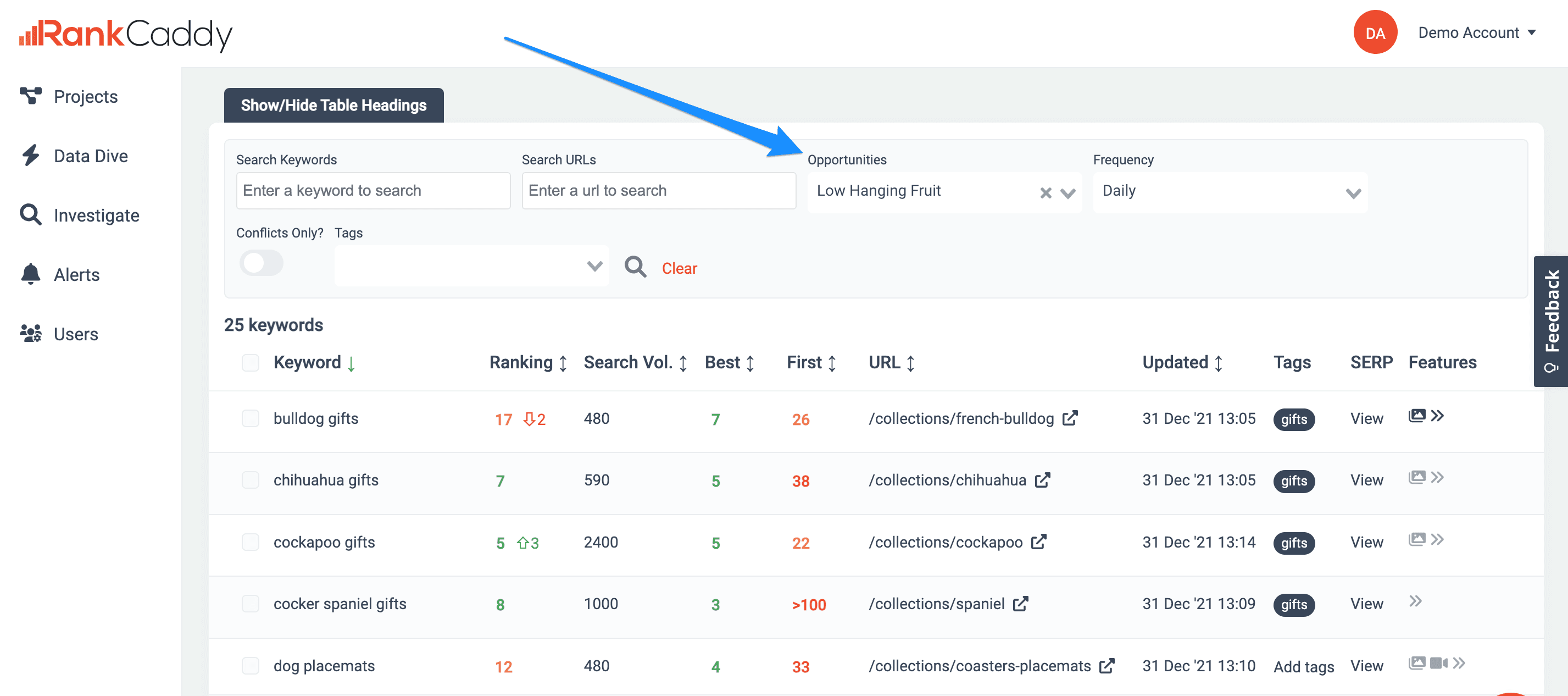Tick the select-all checkbox in table header
Viewport: 1568px width, 696px height.
click(250, 363)
